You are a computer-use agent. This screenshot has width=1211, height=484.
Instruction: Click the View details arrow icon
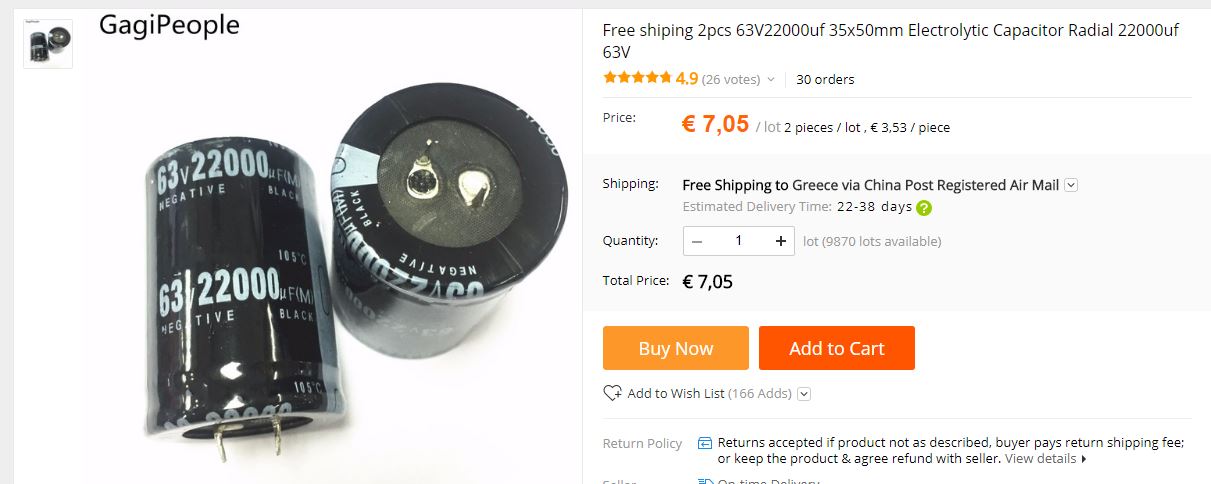(1084, 459)
